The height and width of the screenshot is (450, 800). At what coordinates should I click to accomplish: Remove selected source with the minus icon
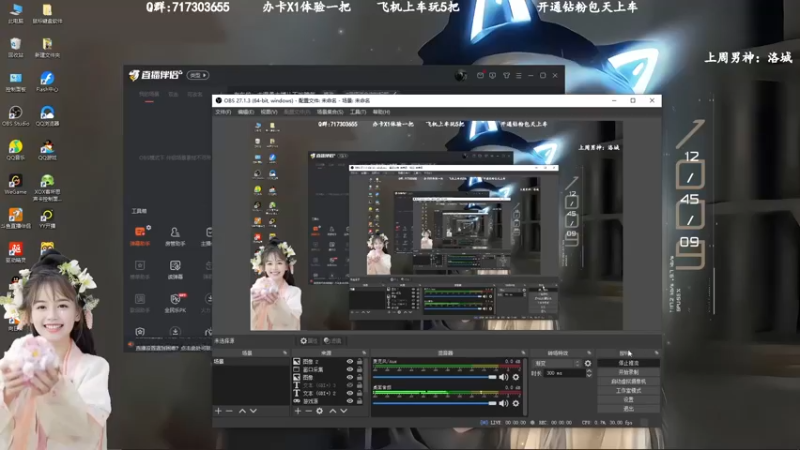pos(308,411)
